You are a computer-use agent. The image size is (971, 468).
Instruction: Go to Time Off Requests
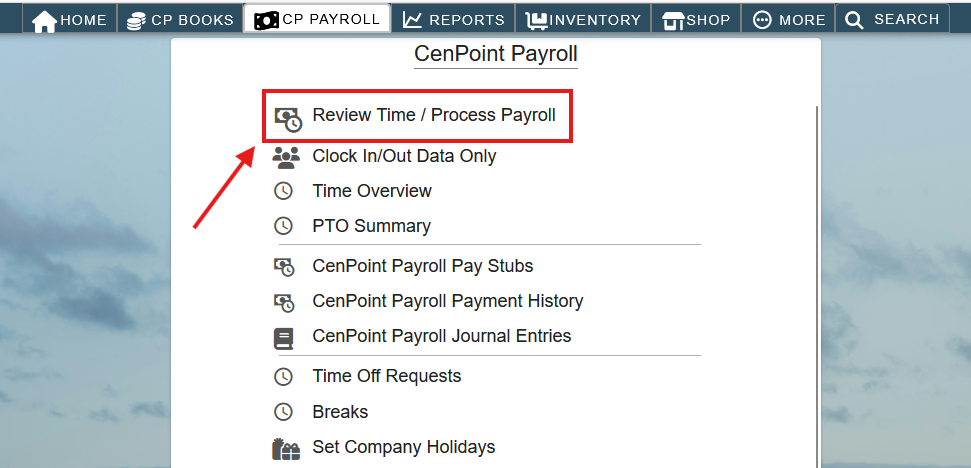point(386,376)
